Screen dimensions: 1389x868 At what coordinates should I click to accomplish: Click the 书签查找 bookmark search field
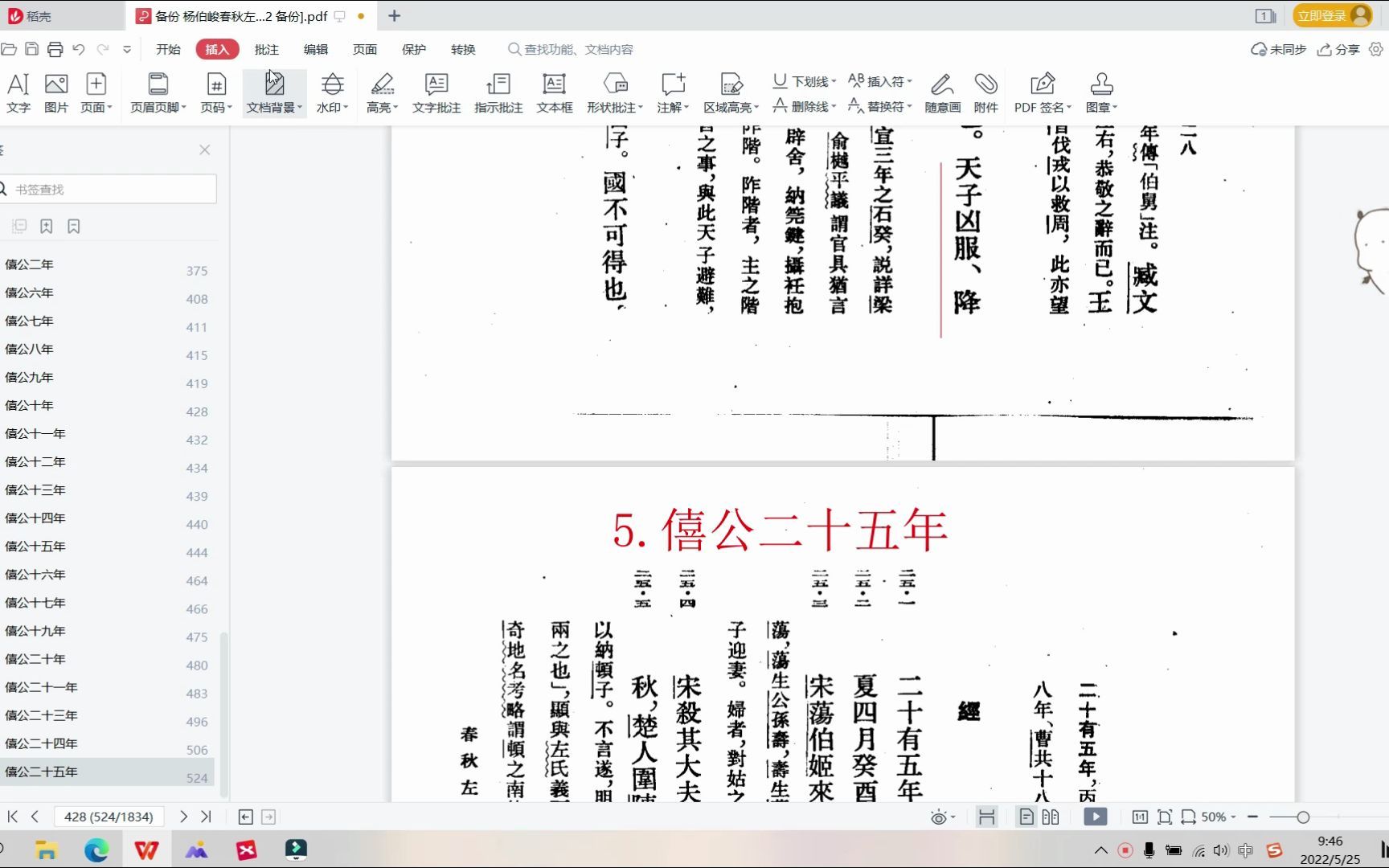click(109, 189)
